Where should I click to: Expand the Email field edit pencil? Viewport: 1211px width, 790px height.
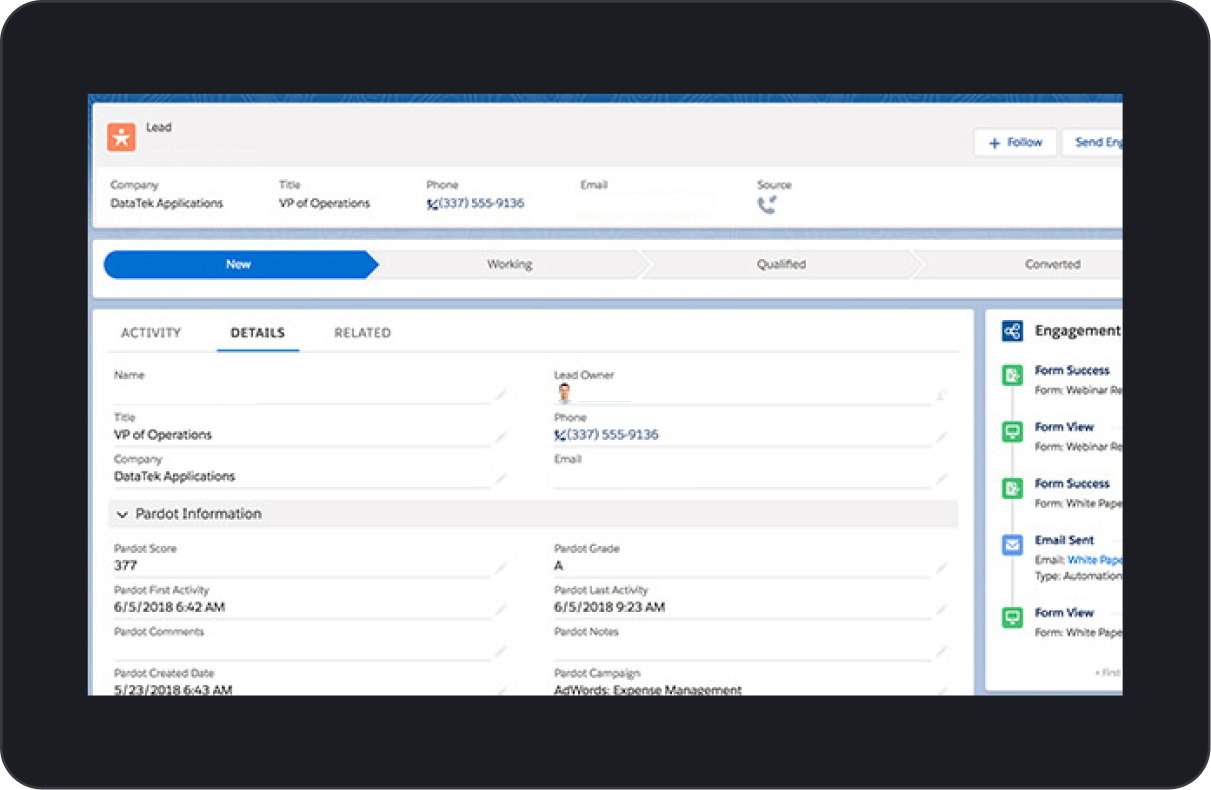coord(941,476)
